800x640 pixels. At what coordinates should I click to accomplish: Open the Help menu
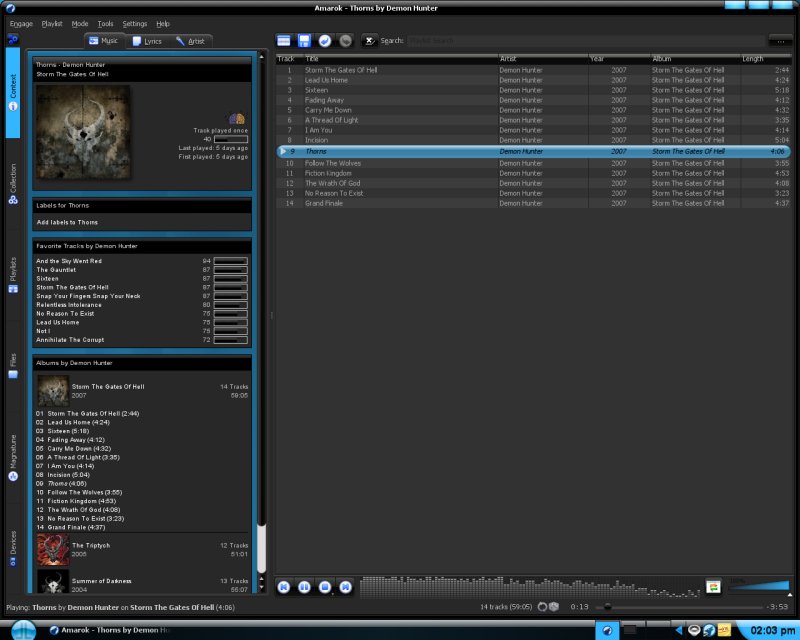click(x=163, y=23)
